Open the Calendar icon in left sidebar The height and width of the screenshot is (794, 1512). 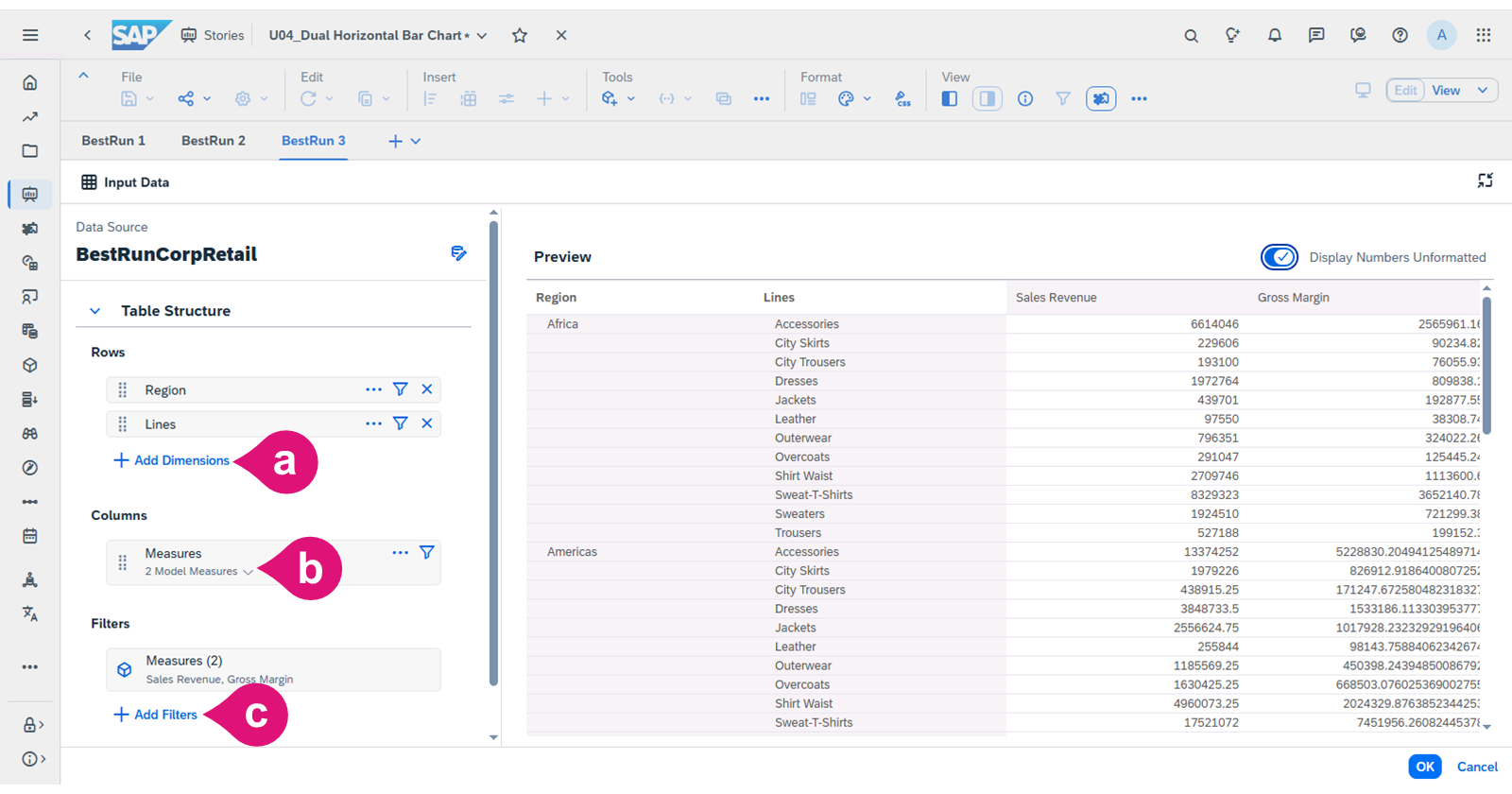(30, 536)
